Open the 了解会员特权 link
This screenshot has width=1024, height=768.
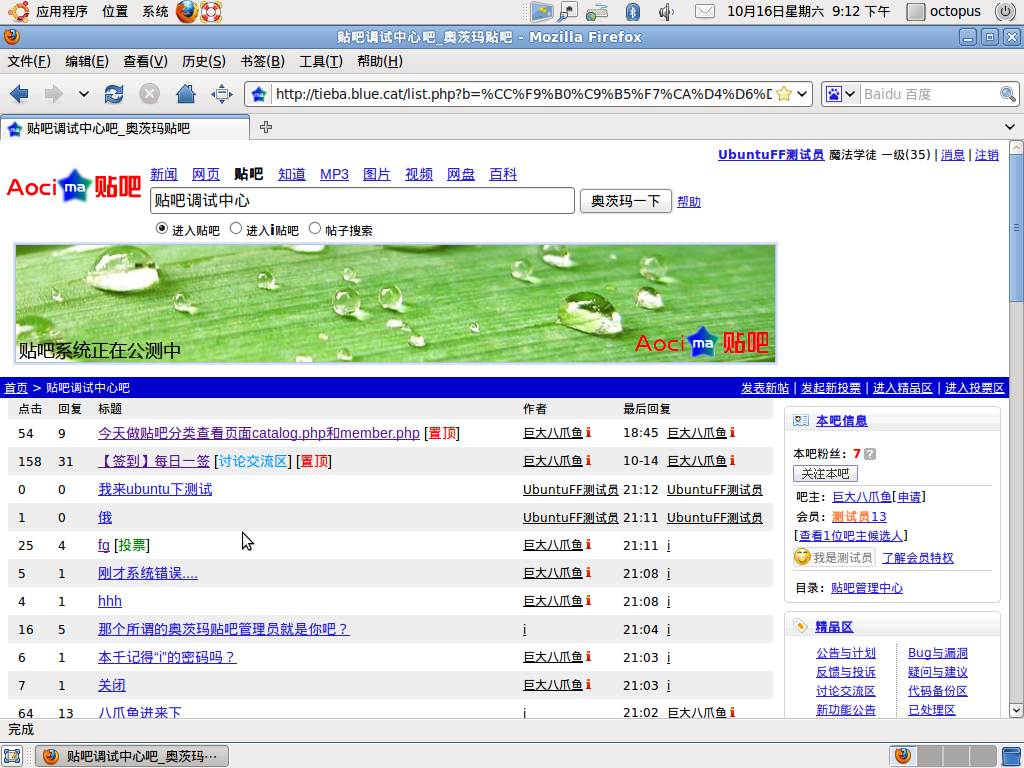[918, 558]
